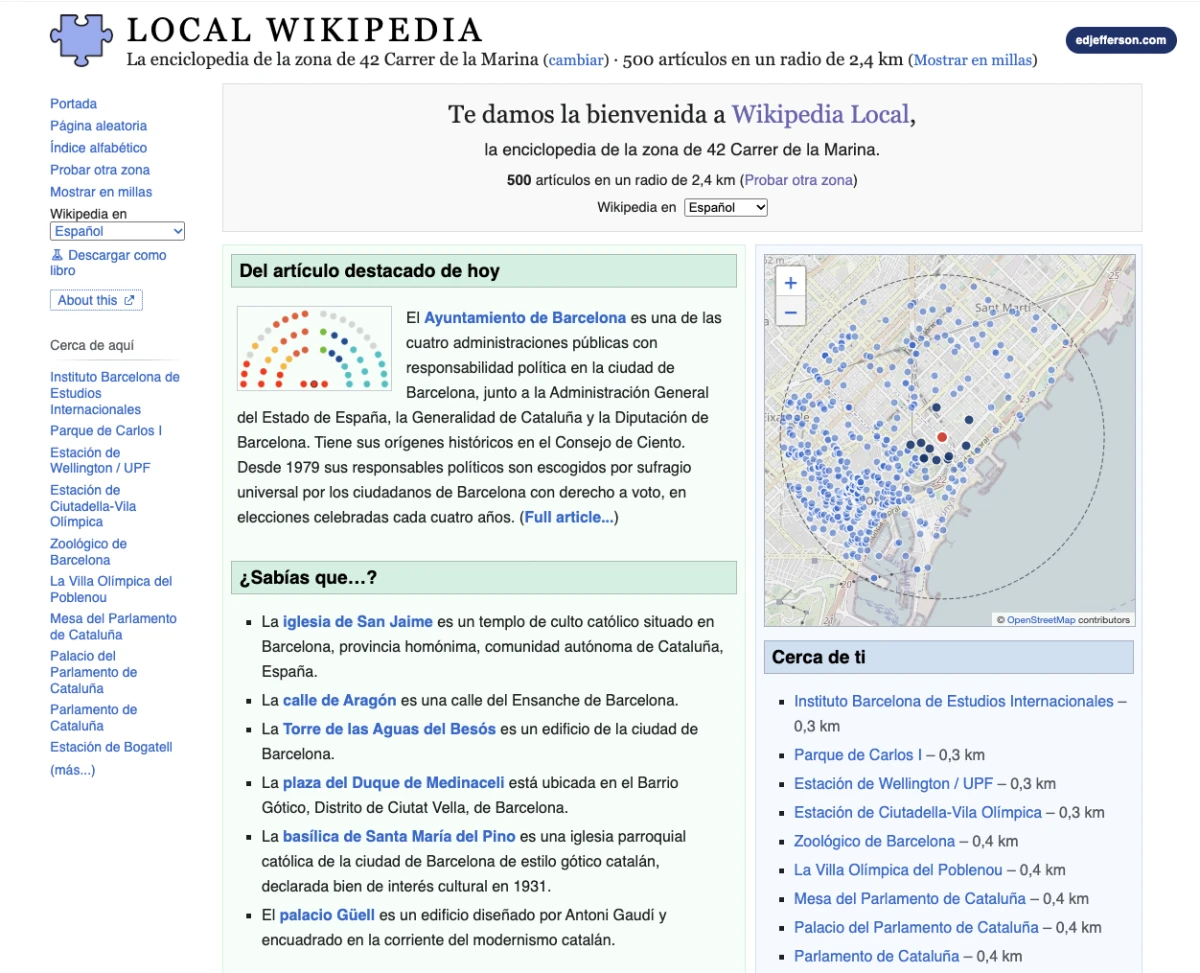Open Estación de Wellington / UPF in Cerca de ti
The height and width of the screenshot is (973, 1200).
(x=893, y=784)
